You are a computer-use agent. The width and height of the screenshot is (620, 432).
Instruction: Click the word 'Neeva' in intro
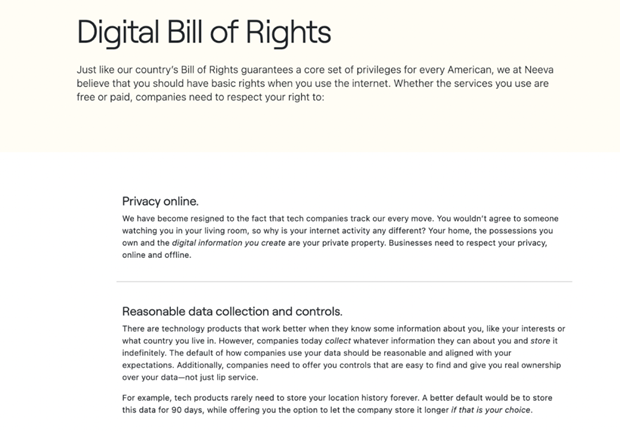[539, 70]
